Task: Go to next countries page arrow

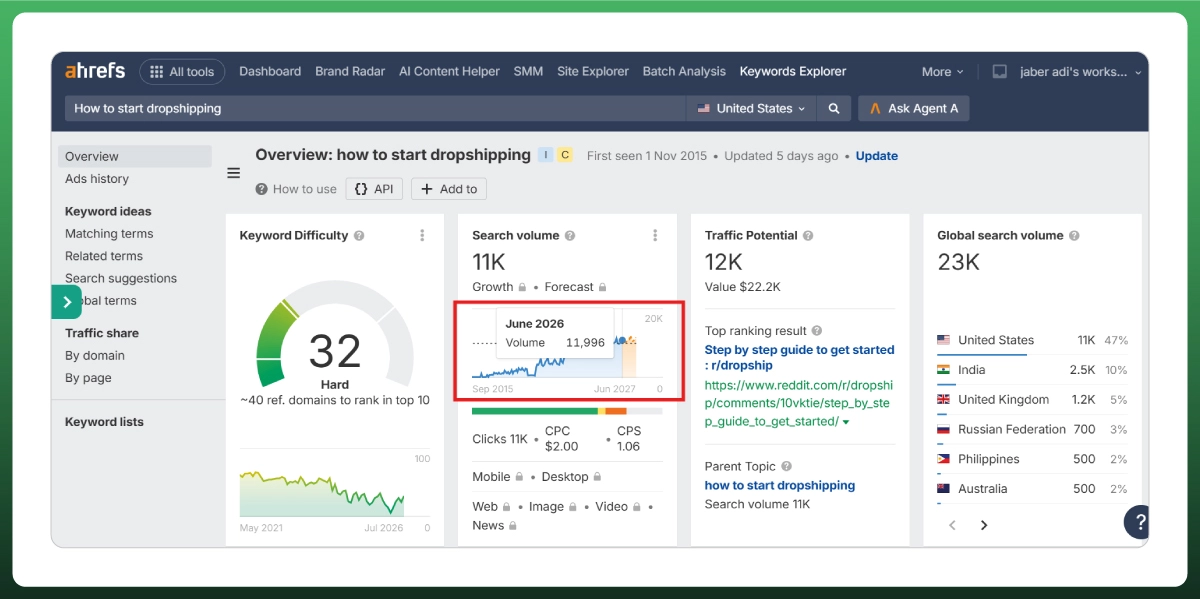Action: [x=984, y=525]
